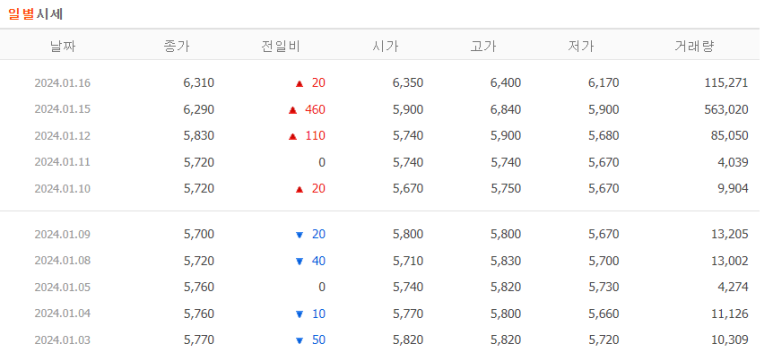
Task: Click the 시가 column header
Action: click(385, 46)
